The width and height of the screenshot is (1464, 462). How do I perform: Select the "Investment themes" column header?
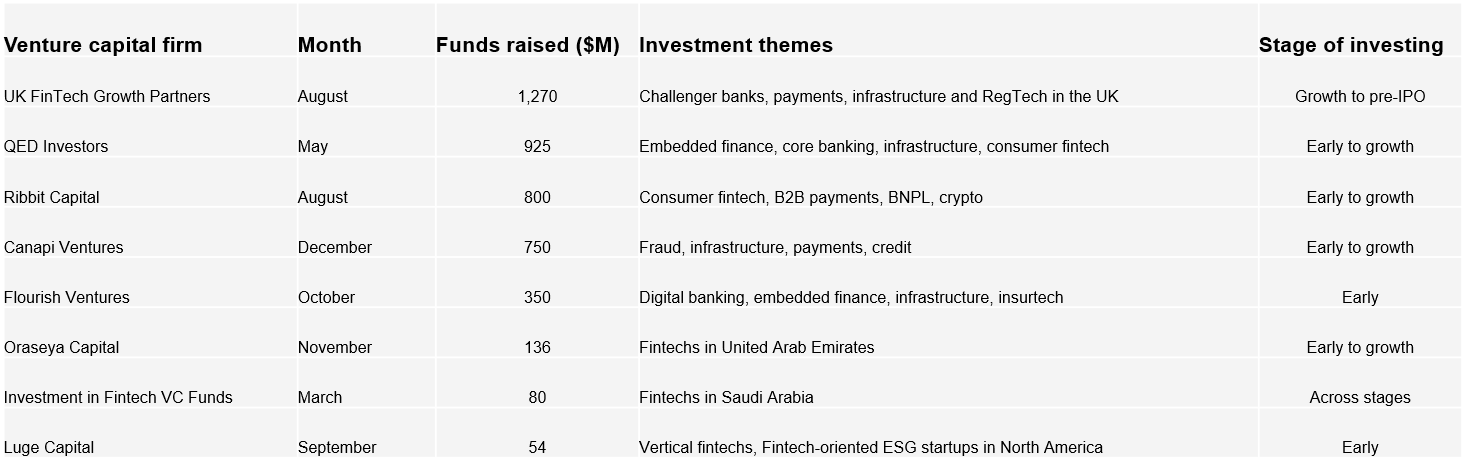(x=735, y=45)
